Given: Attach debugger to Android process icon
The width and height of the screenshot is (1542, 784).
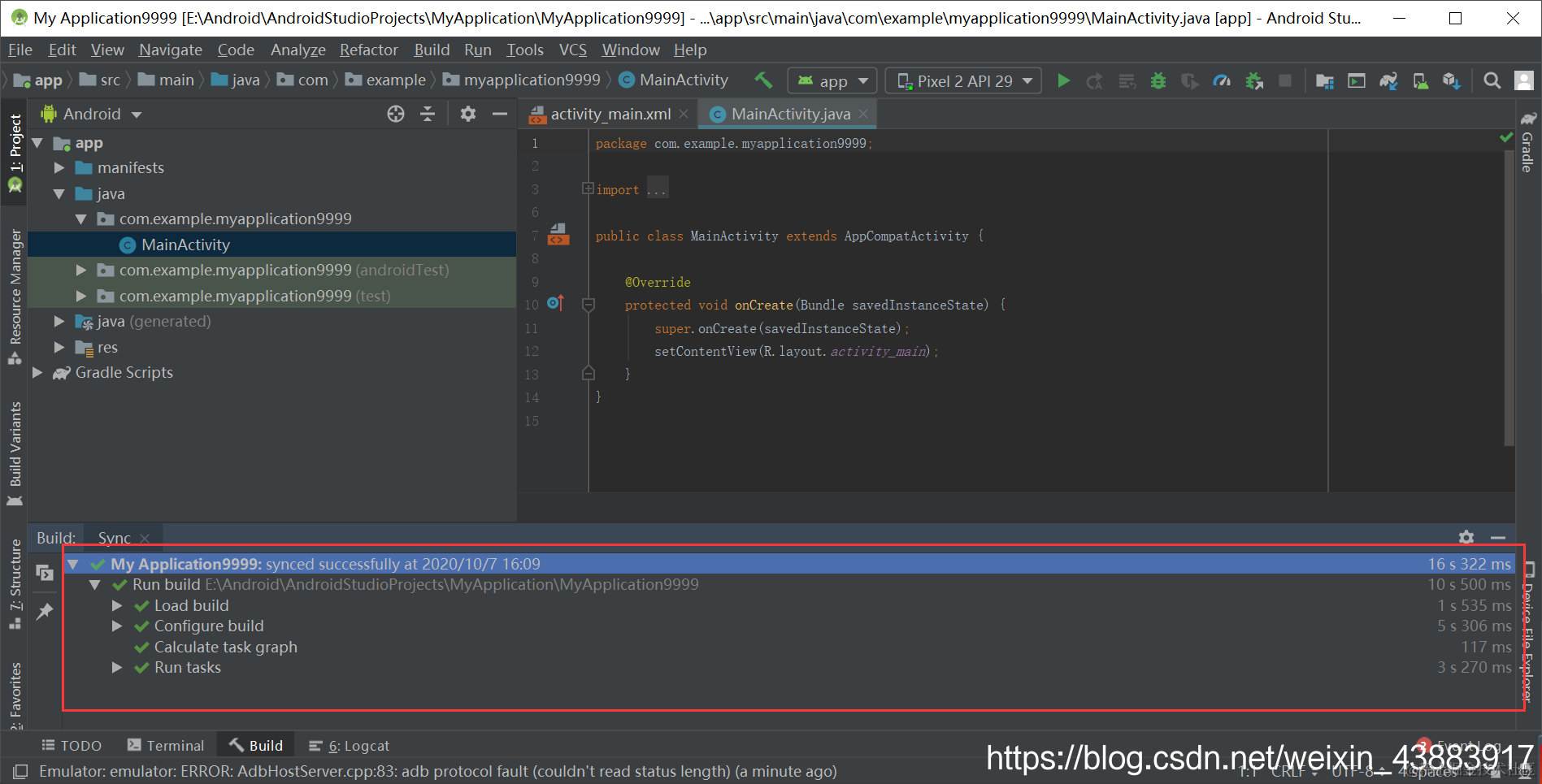Looking at the screenshot, I should (x=1254, y=80).
